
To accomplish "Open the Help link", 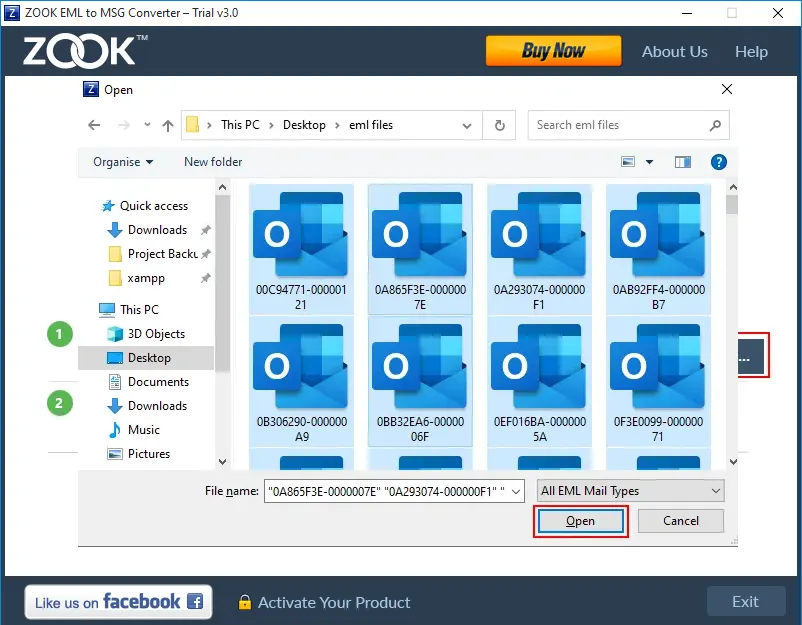I will pos(751,52).
